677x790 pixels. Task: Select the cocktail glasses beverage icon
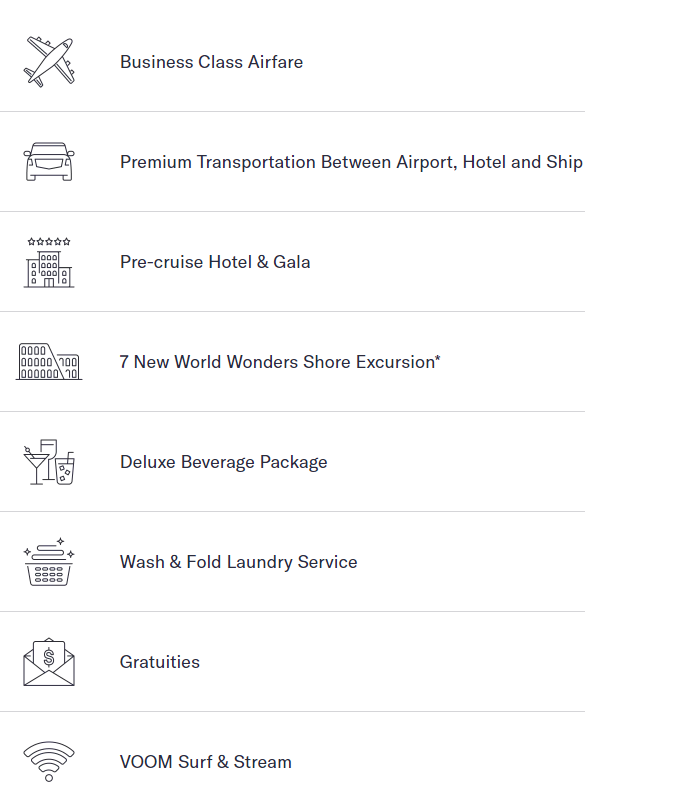(x=49, y=462)
